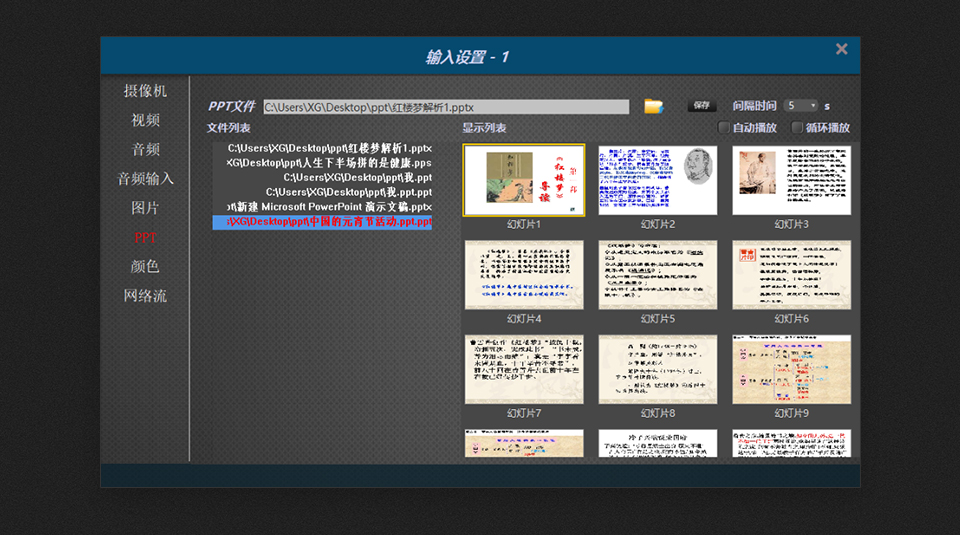The image size is (960, 535).
Task: Click the 保存 button
Action: [702, 106]
